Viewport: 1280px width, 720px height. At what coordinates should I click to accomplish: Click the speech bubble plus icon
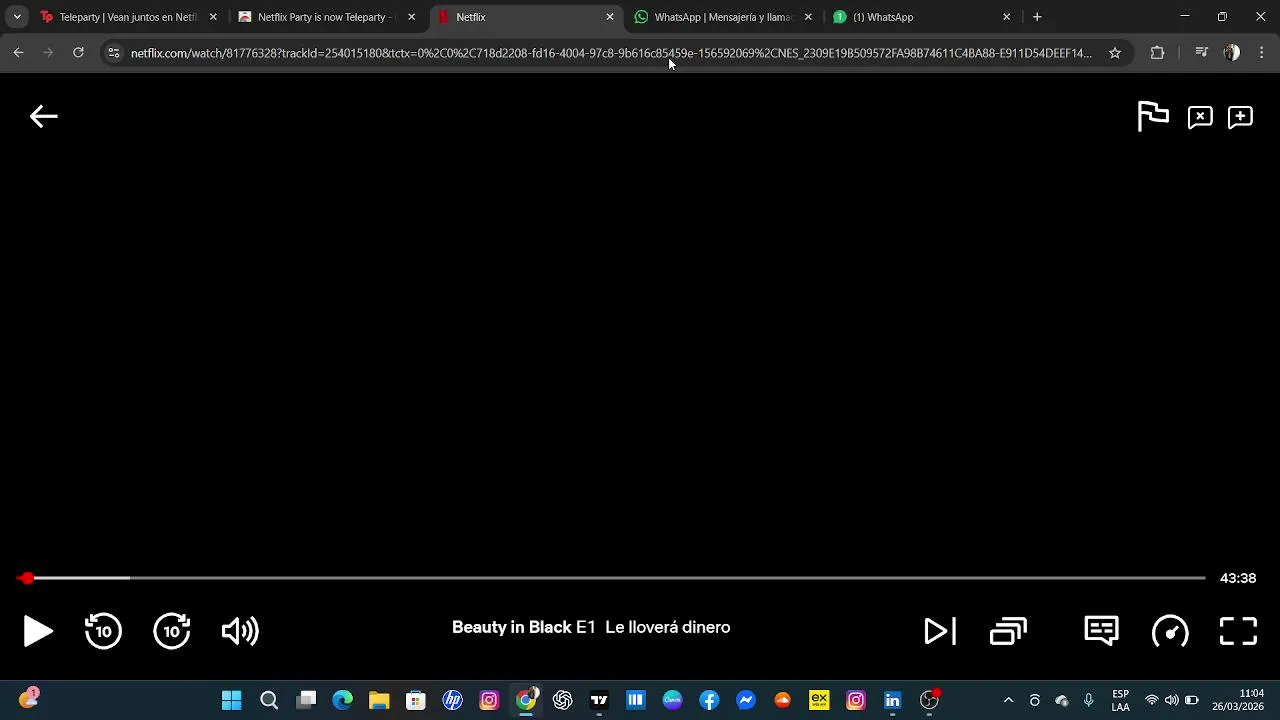1240,117
